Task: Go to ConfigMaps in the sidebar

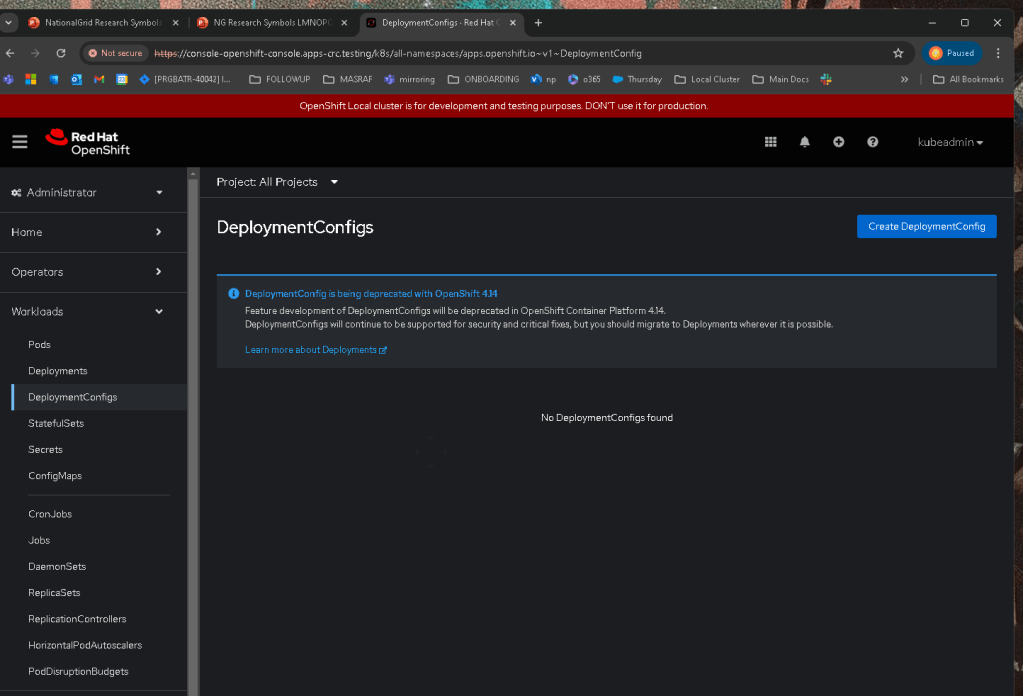Action: point(55,476)
